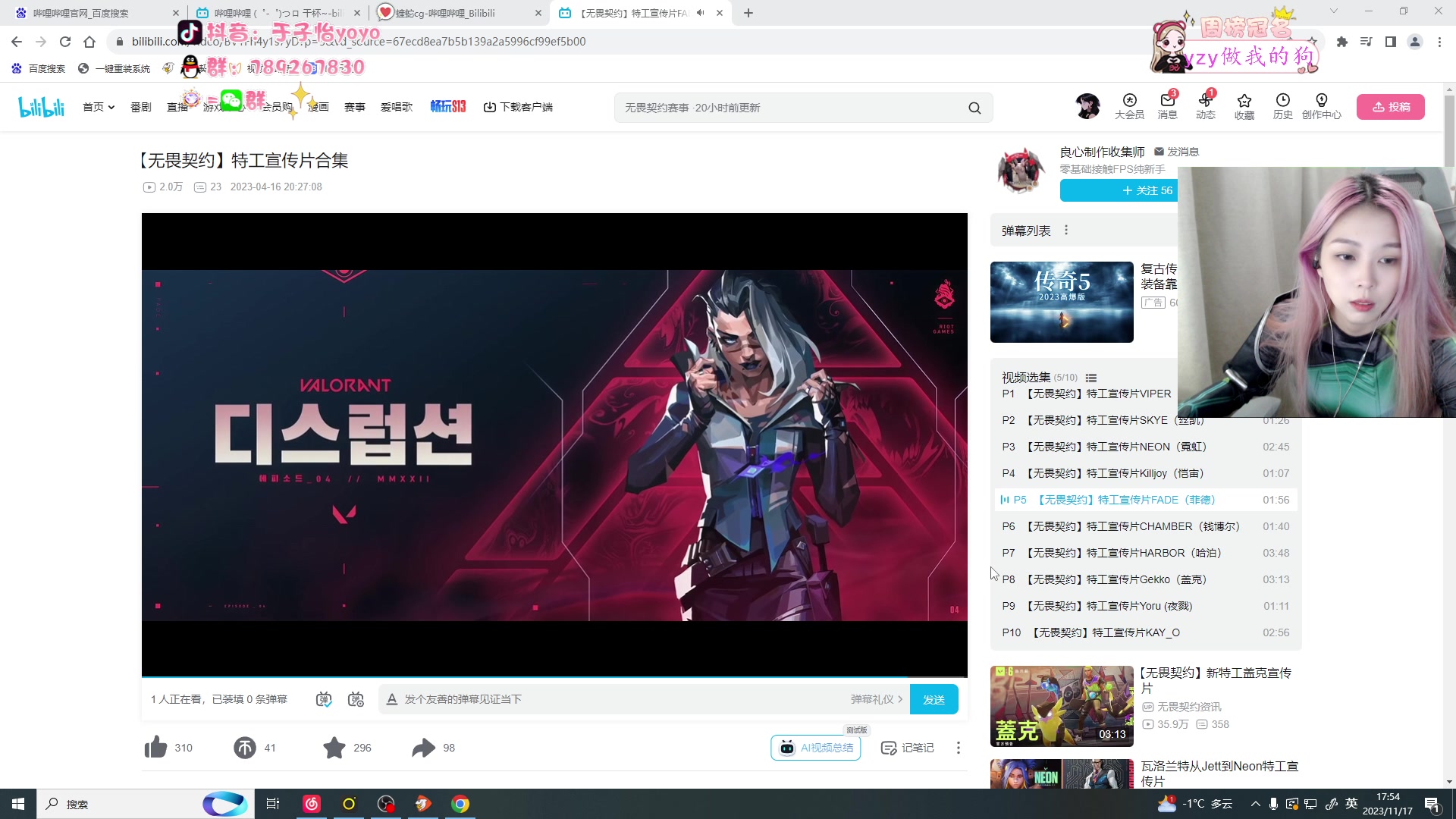
Task: Click 发消息 to message the uploader
Action: click(x=1176, y=152)
